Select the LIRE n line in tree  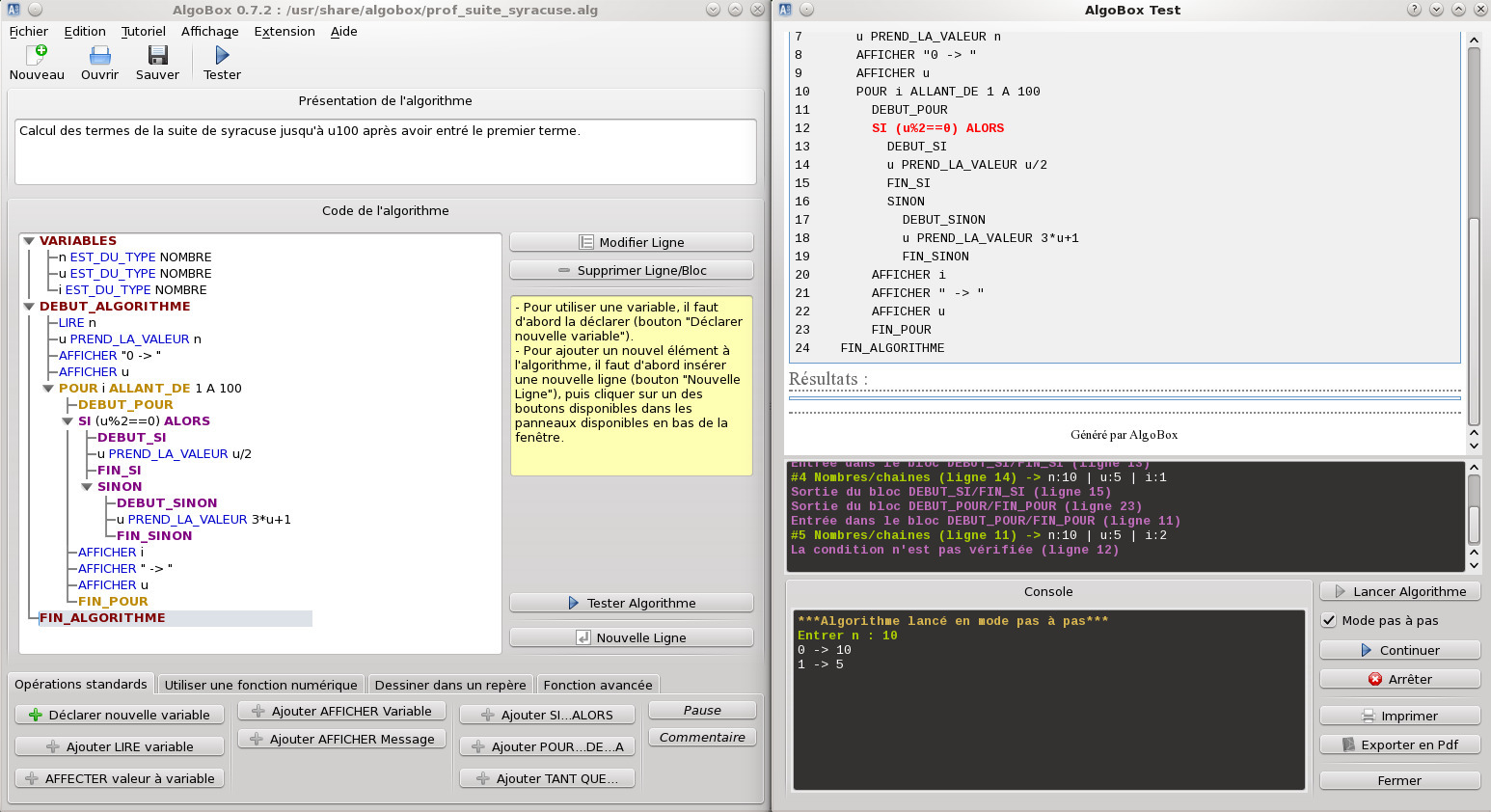tap(77, 323)
